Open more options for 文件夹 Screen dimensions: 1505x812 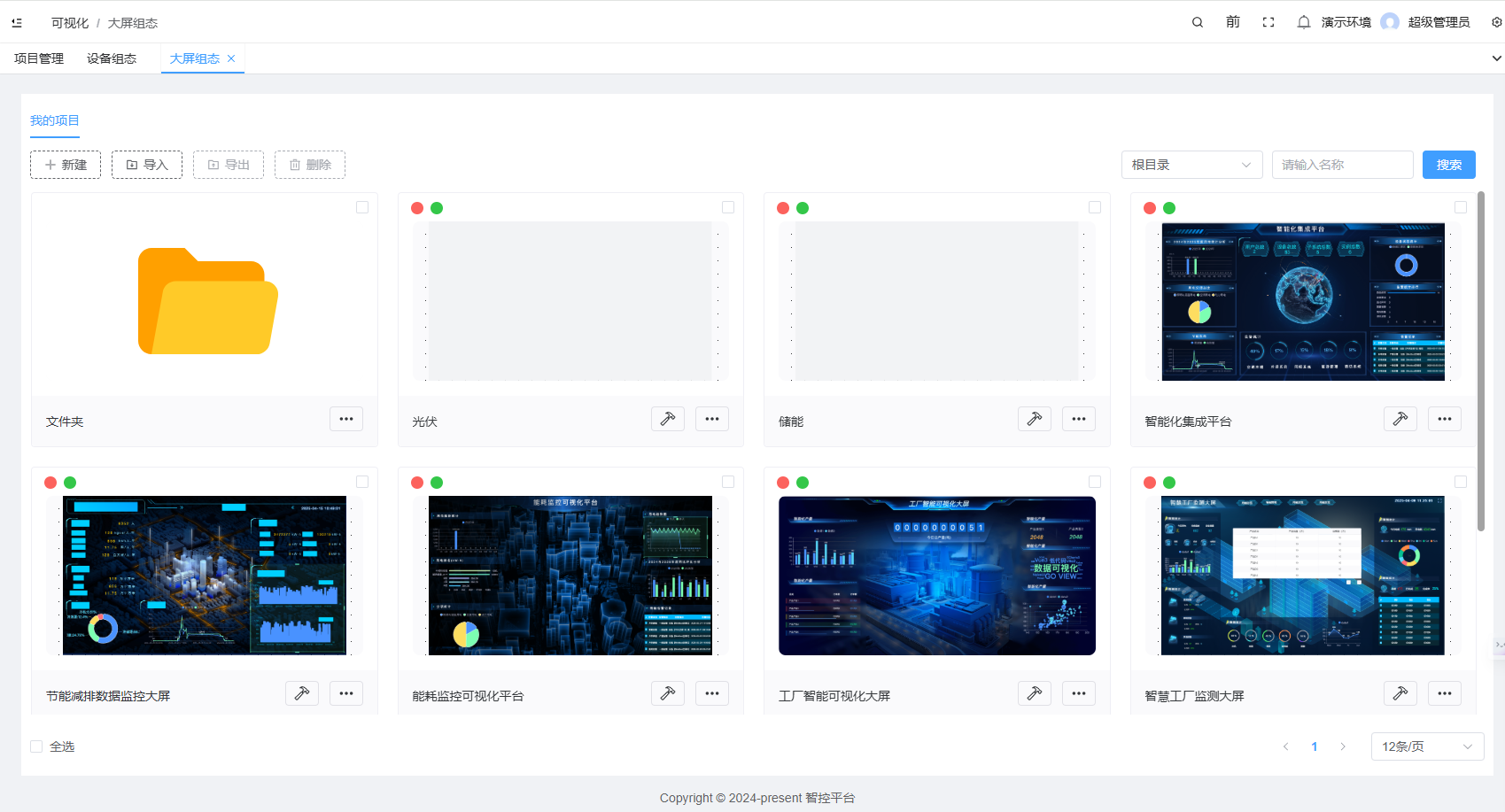(346, 419)
